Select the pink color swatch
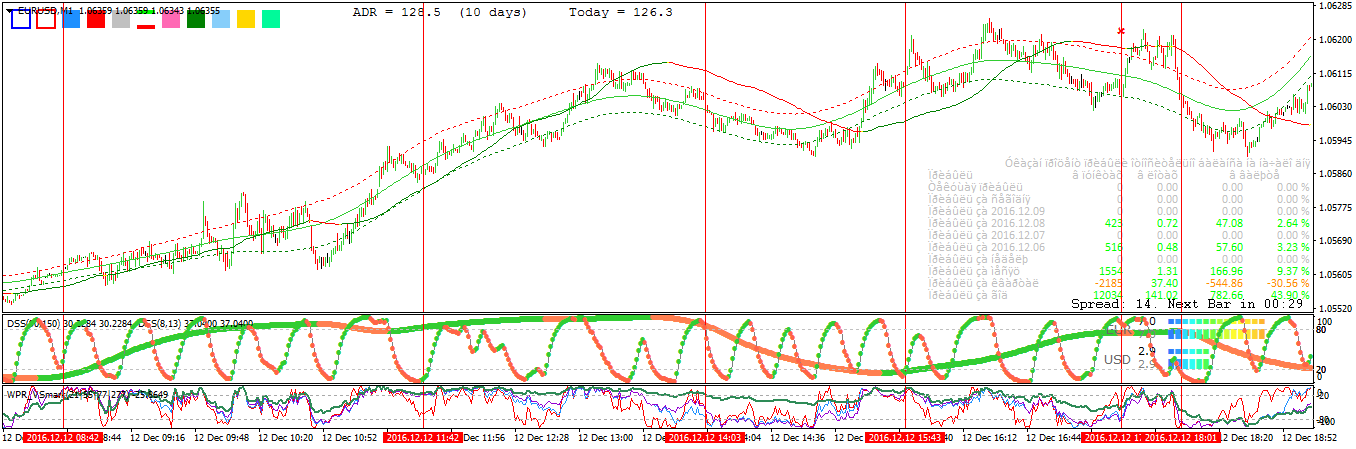 click(171, 19)
